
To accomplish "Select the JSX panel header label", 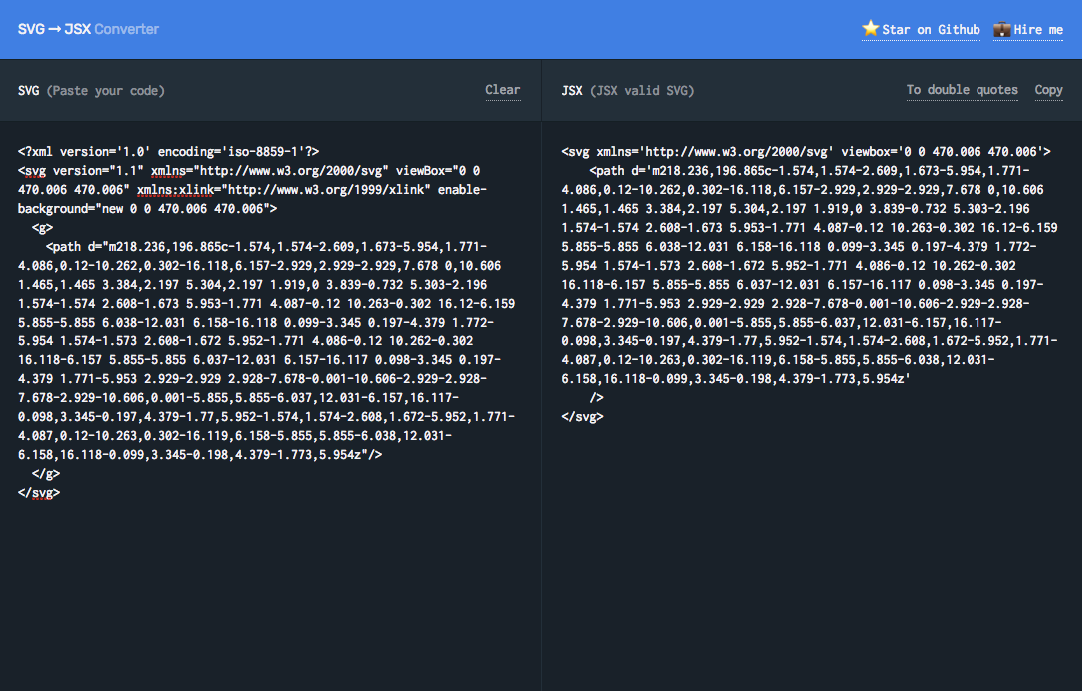I will [x=570, y=90].
